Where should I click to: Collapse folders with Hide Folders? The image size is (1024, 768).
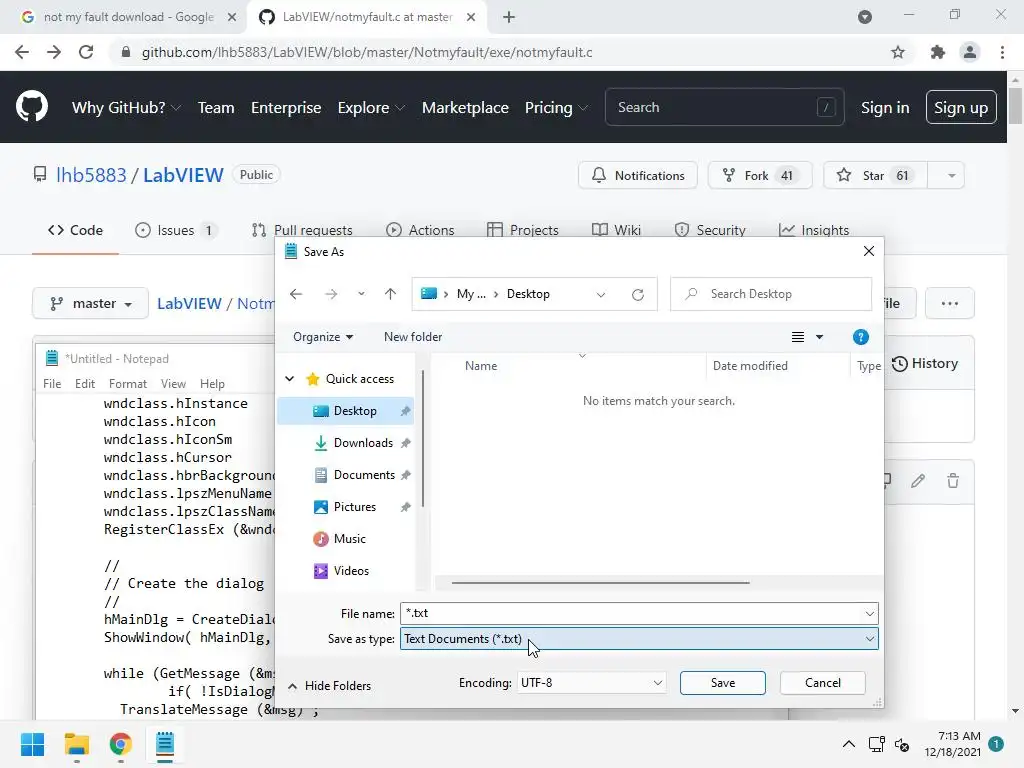click(x=329, y=686)
